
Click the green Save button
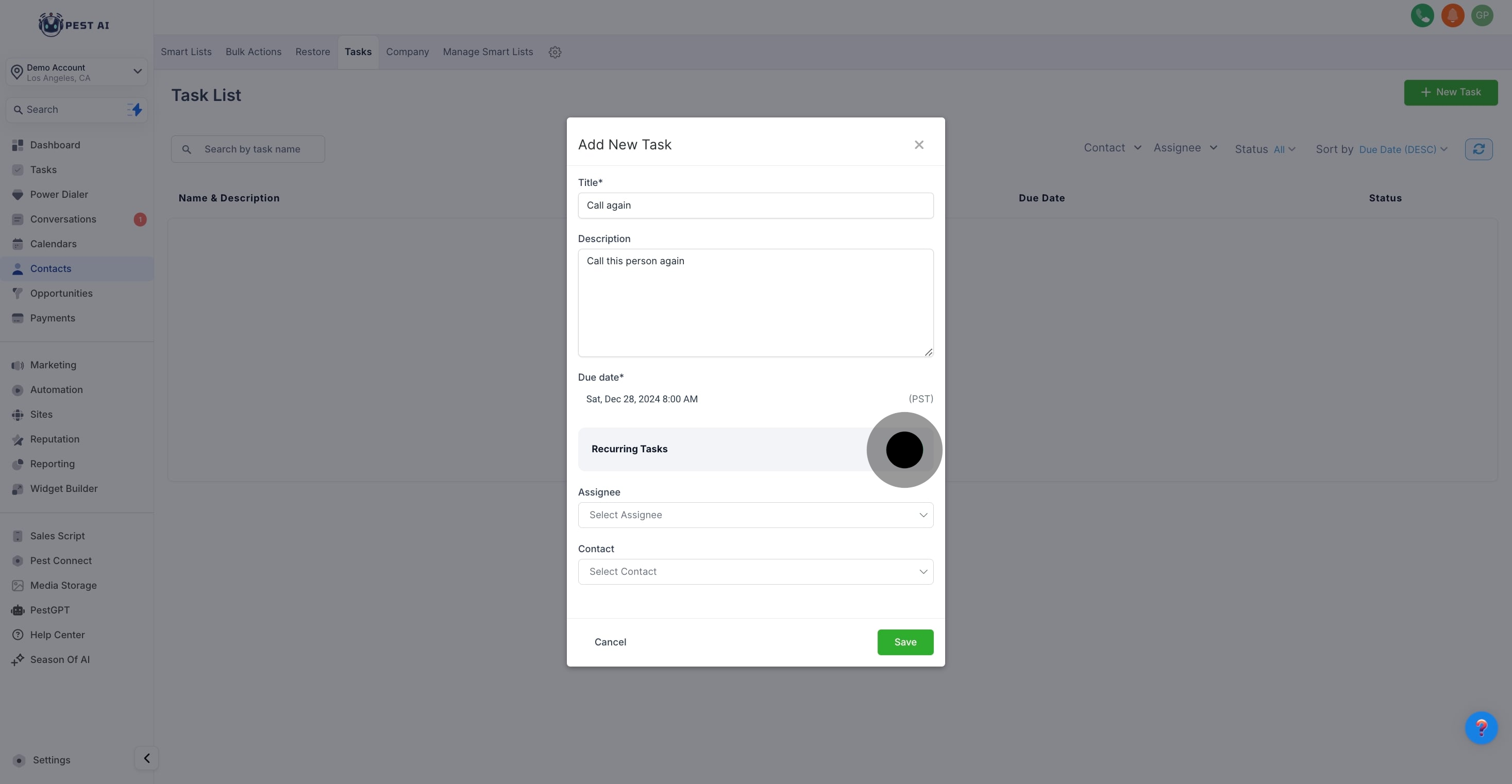pyautogui.click(x=904, y=642)
